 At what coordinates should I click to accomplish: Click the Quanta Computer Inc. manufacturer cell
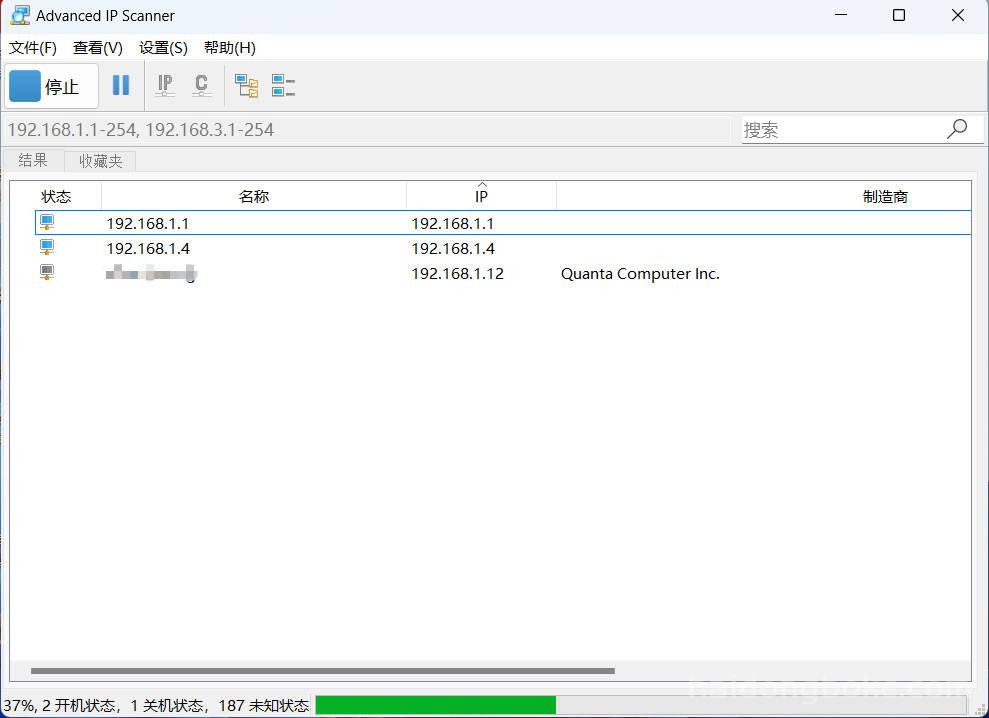pos(640,274)
